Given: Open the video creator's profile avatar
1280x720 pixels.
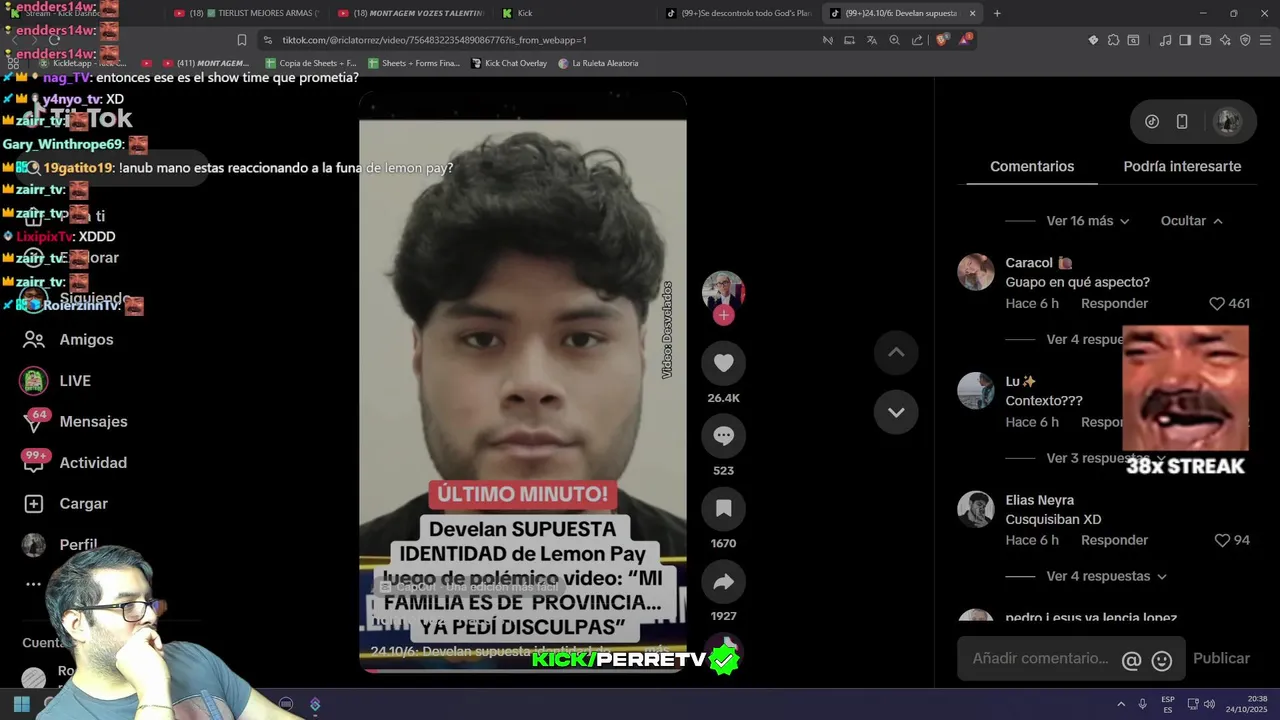Looking at the screenshot, I should pos(723,290).
